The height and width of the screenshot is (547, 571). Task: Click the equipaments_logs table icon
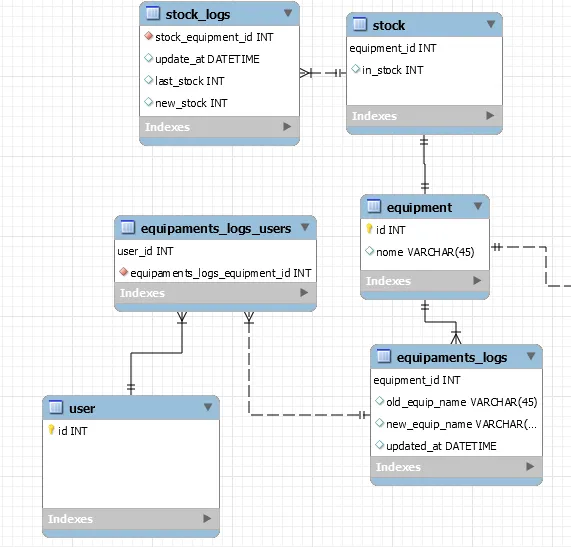tap(383, 356)
